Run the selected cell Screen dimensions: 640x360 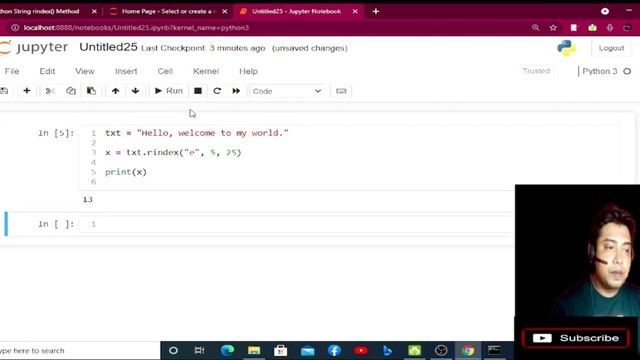(x=169, y=91)
